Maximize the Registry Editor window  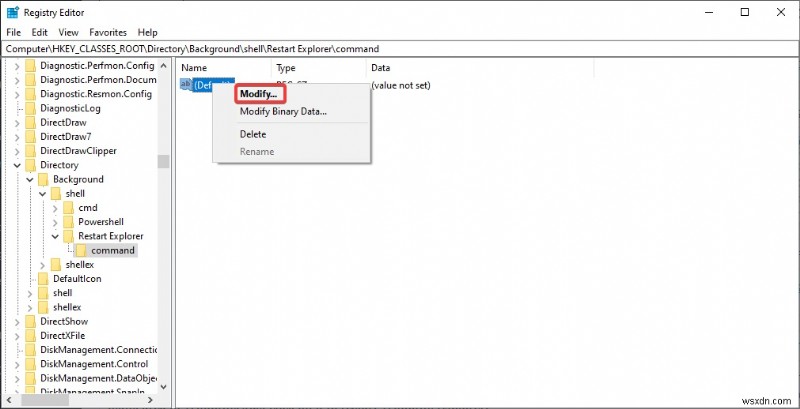pos(745,12)
